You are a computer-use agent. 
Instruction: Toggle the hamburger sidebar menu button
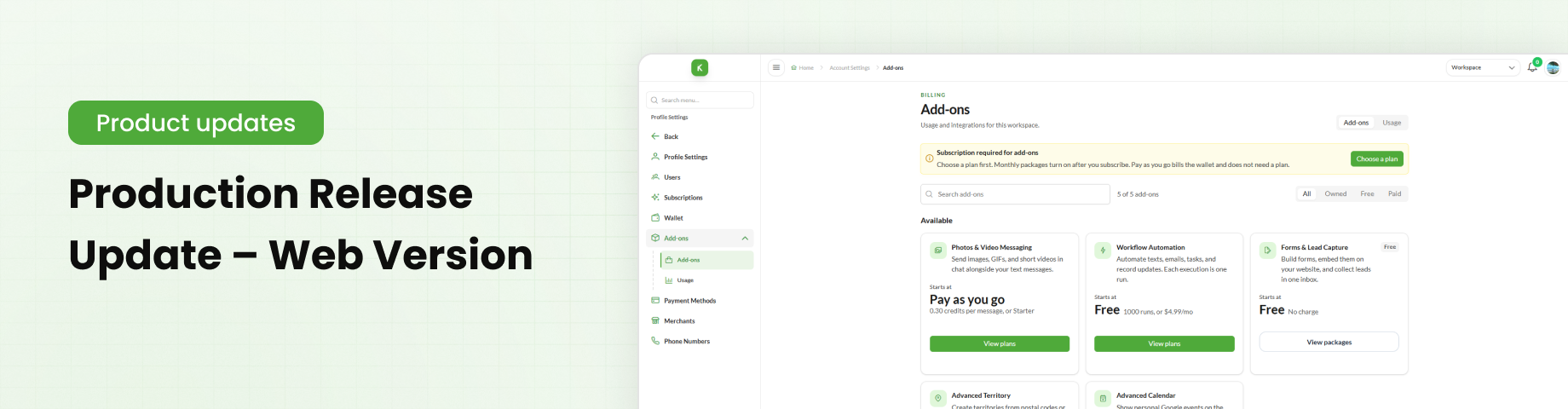pos(776,67)
